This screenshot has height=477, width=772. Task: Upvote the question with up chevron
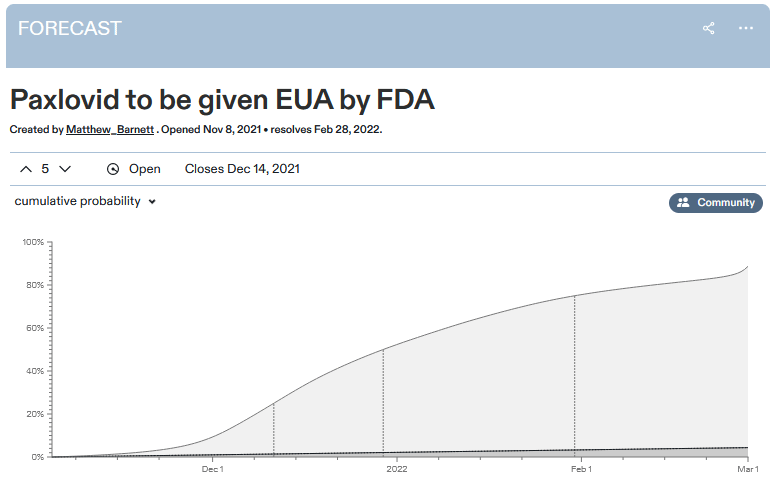point(26,169)
